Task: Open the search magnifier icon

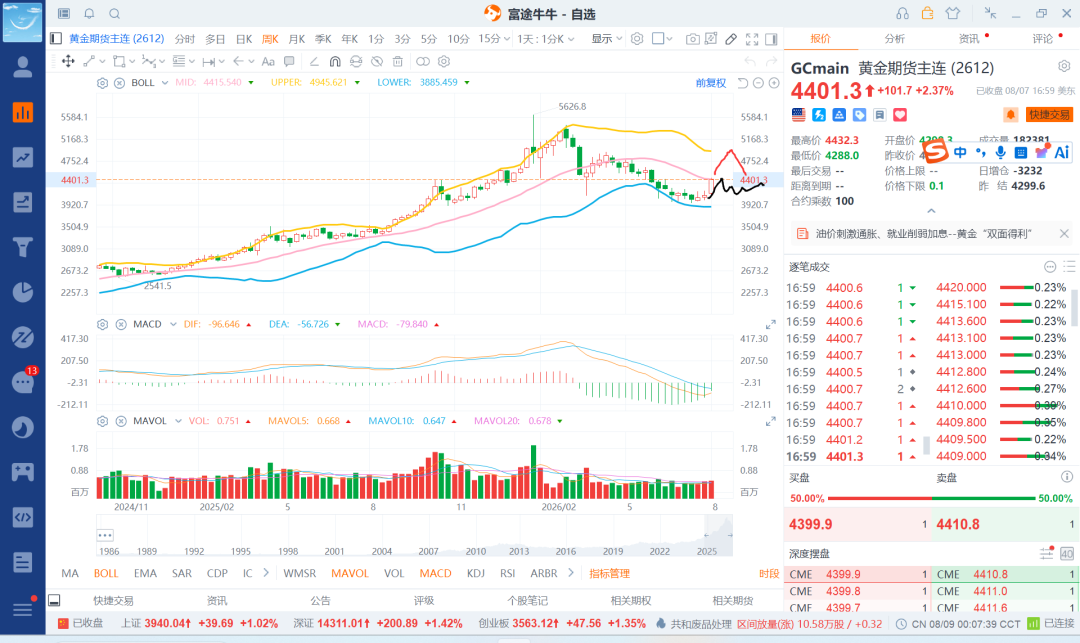Action: pos(114,14)
